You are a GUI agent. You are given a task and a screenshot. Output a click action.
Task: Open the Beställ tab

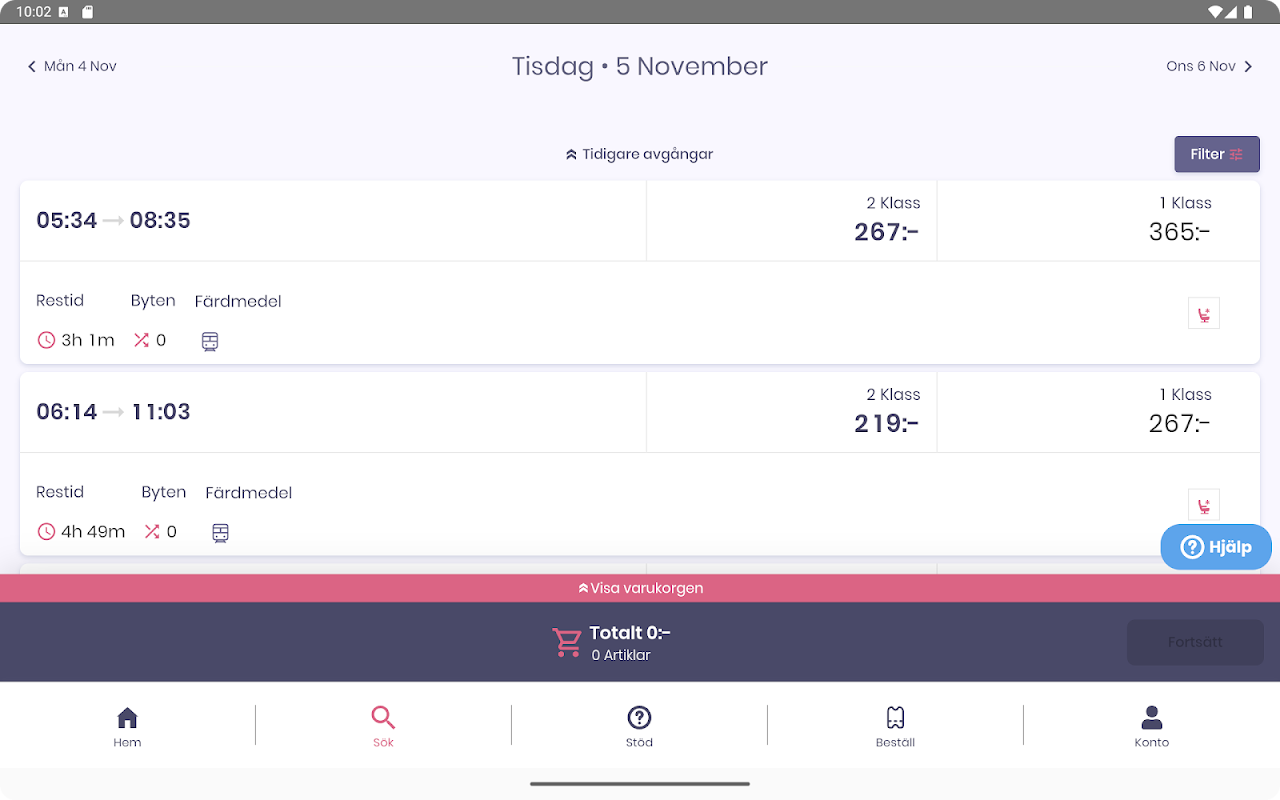pos(895,726)
